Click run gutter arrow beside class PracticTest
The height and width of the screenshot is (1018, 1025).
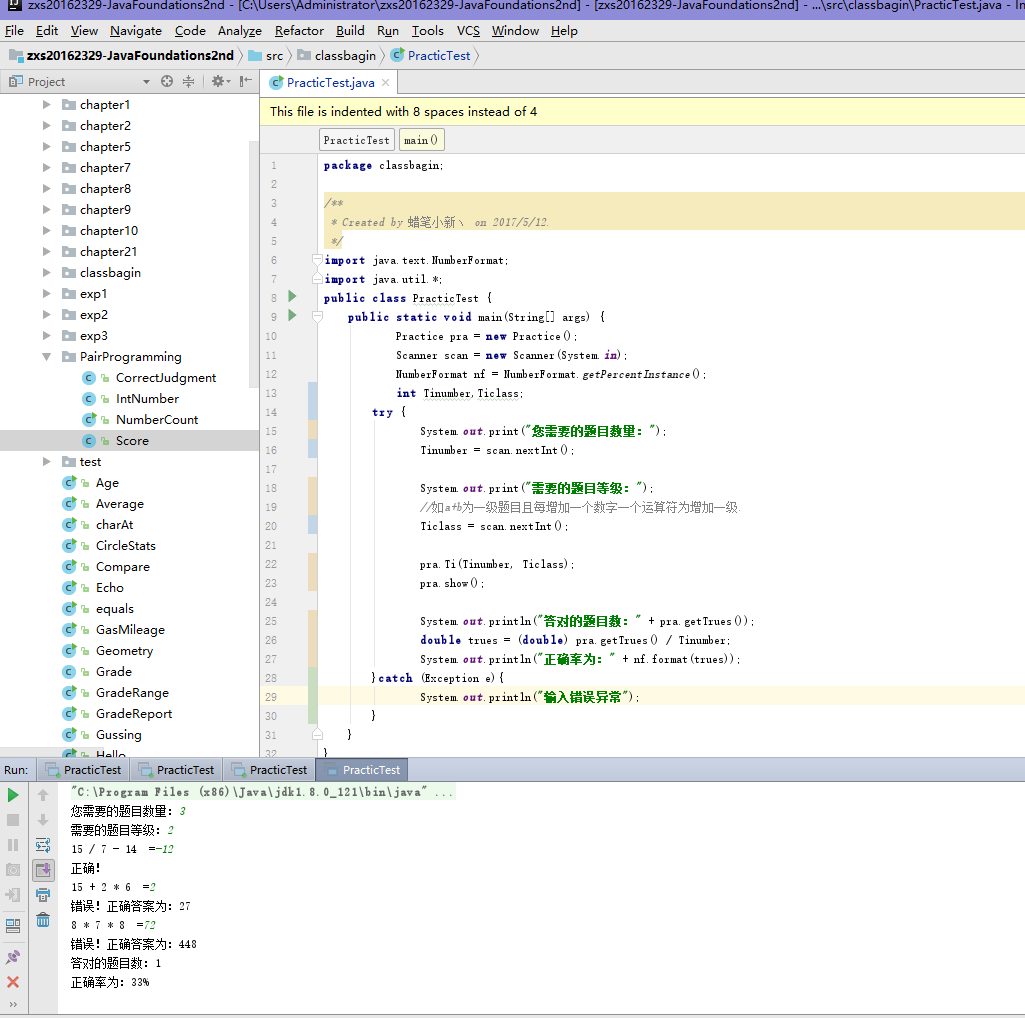(292, 297)
